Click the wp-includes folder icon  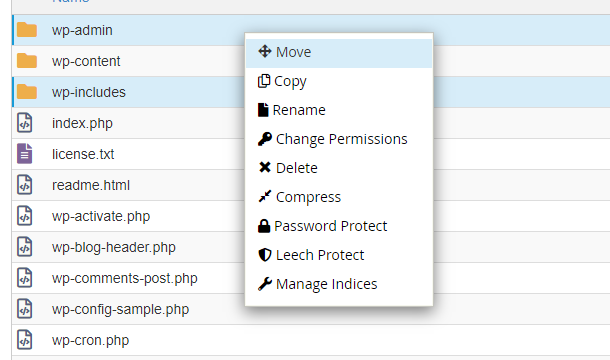click(x=27, y=92)
